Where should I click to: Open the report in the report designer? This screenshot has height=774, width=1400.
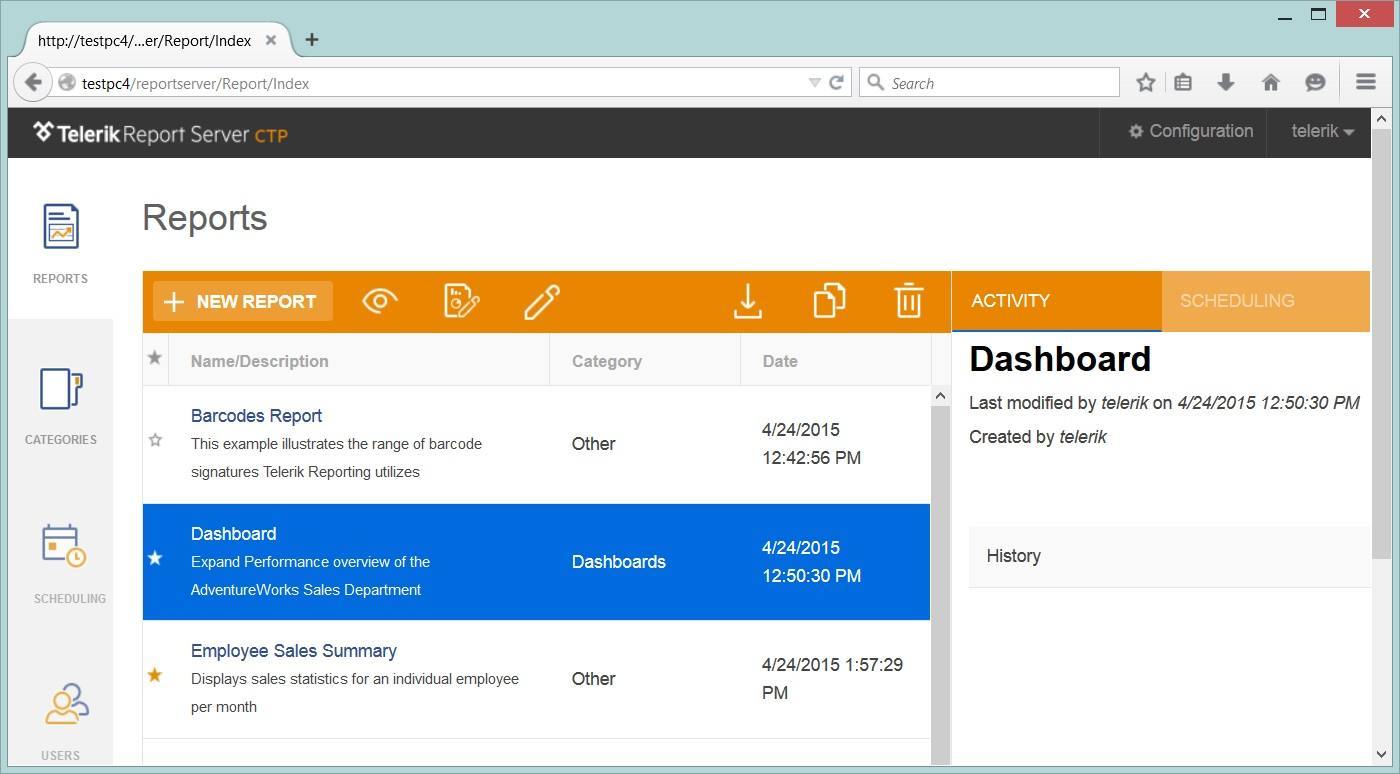461,300
